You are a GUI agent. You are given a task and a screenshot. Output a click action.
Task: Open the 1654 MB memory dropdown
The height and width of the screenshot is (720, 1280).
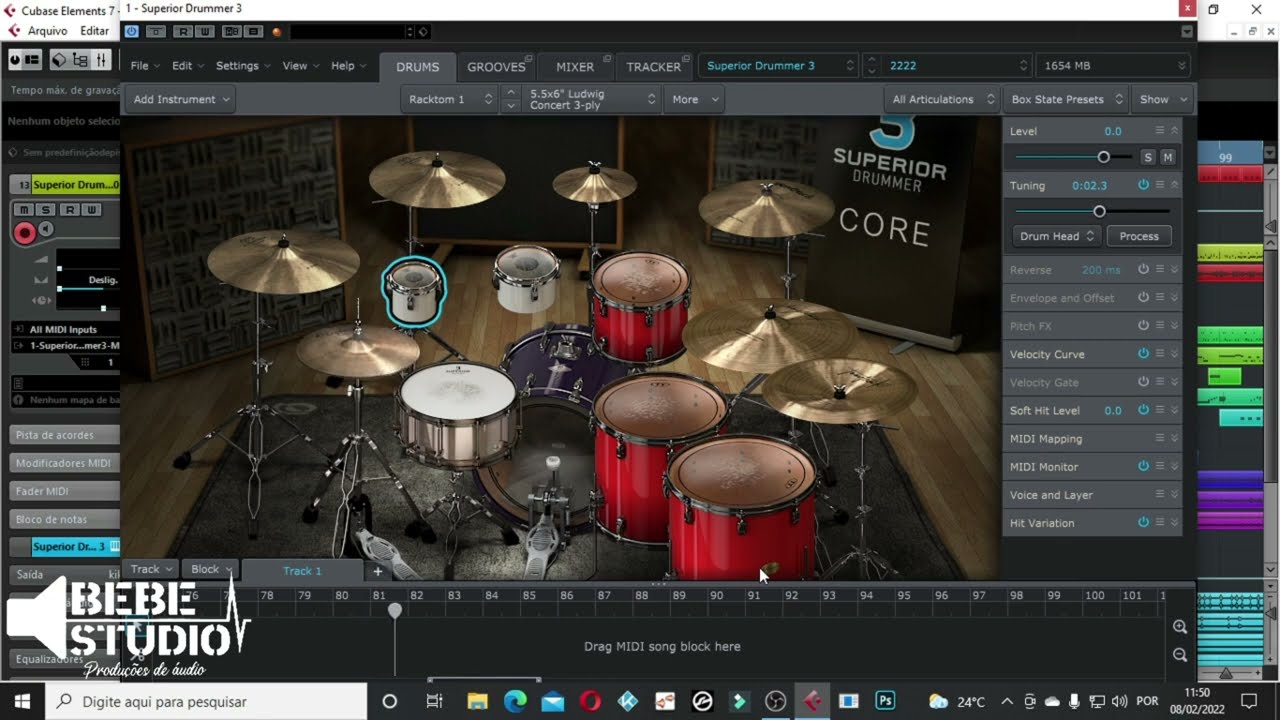pos(1114,66)
